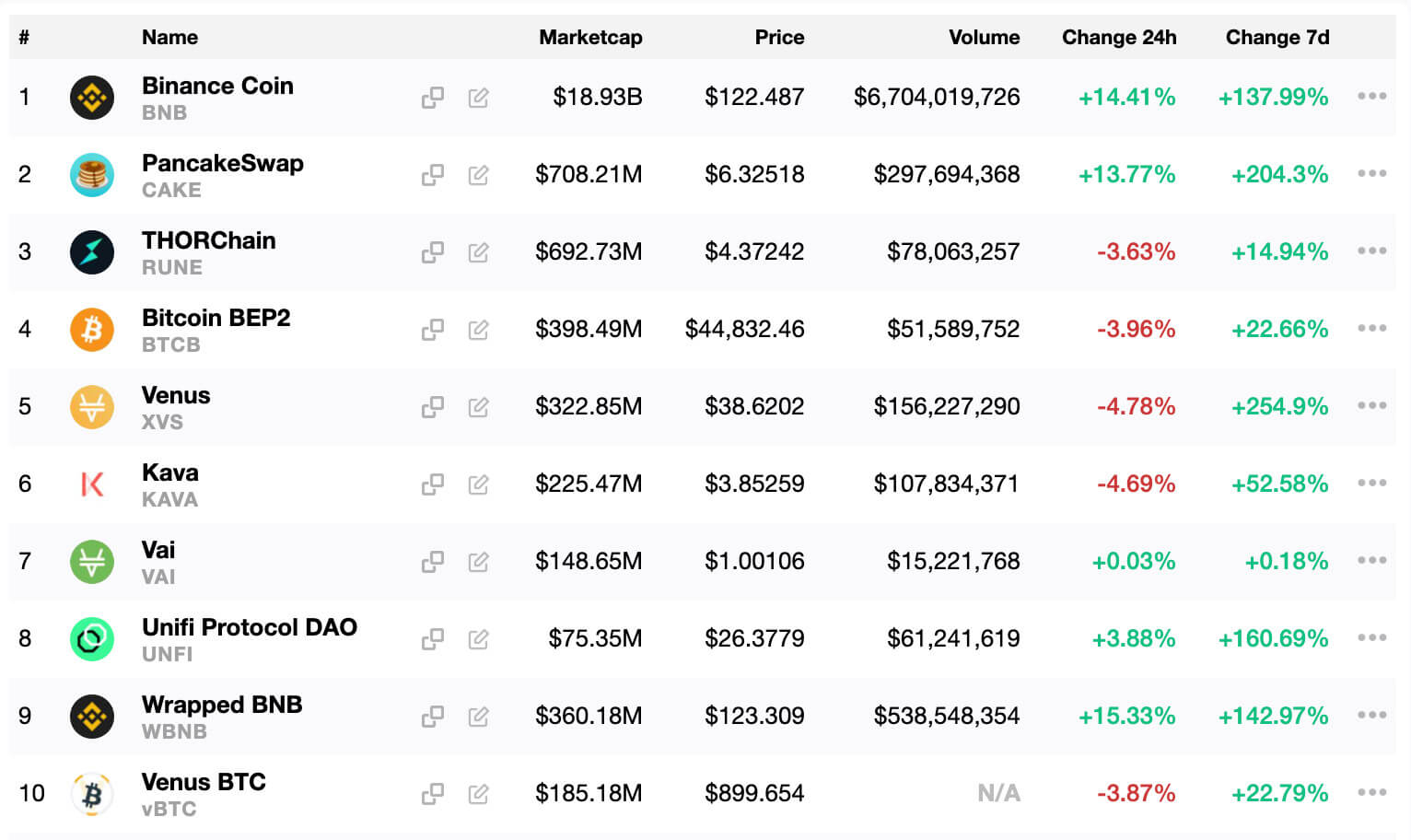1411x840 pixels.
Task: Sort by the Marketcap column header
Action: tap(590, 38)
